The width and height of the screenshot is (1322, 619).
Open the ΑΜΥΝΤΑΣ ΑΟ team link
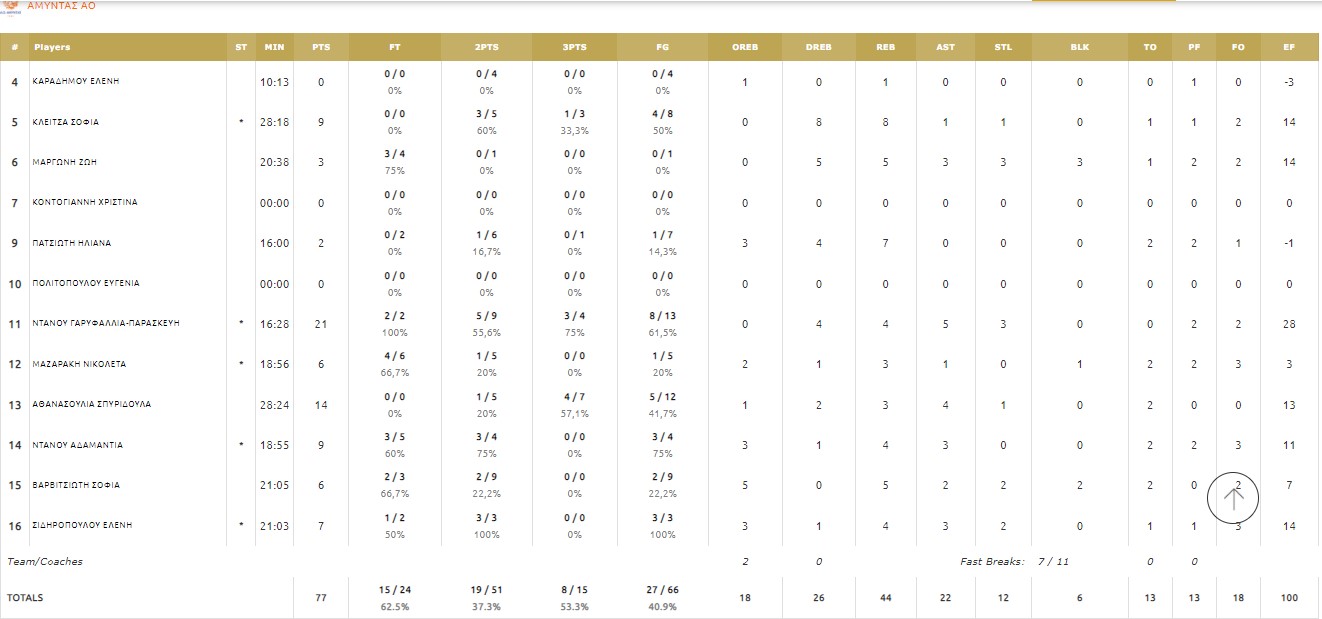point(61,5)
